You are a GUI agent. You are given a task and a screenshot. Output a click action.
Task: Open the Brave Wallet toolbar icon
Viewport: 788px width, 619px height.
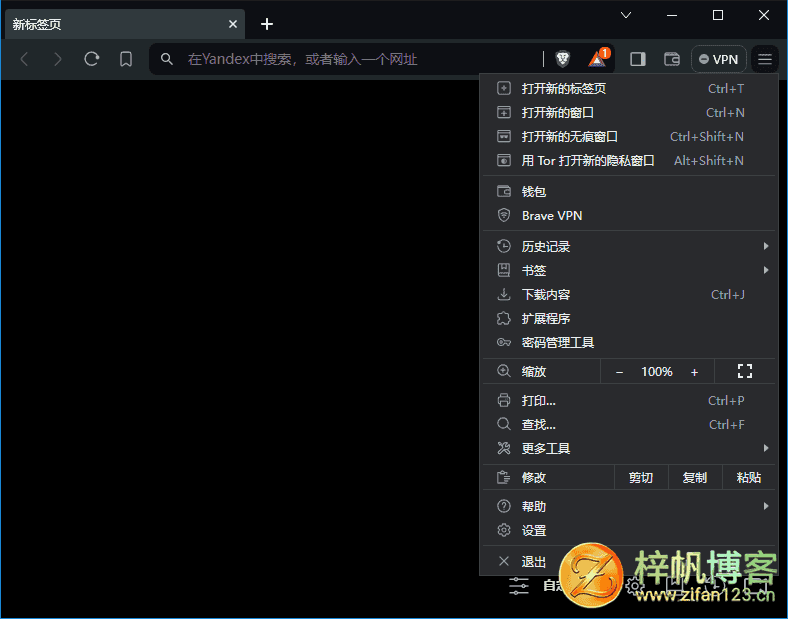coord(672,59)
